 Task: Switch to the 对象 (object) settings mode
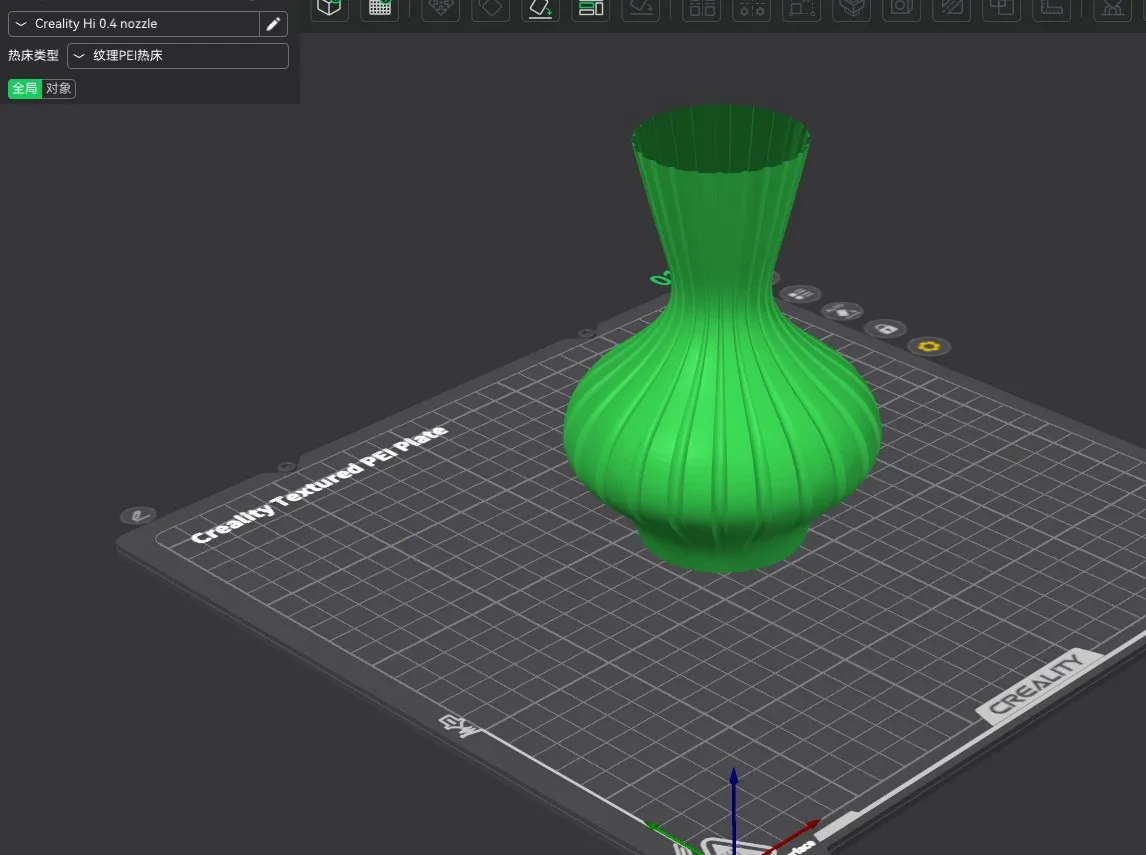tap(58, 88)
